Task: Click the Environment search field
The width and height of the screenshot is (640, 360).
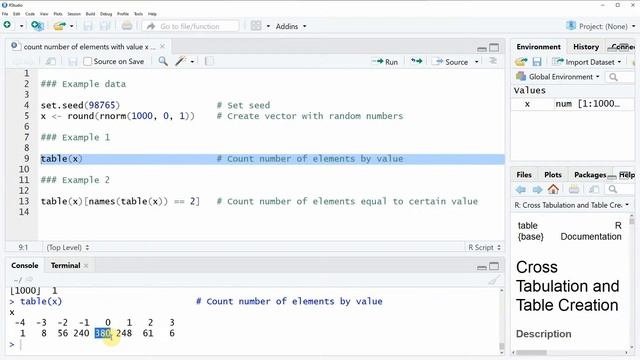Action: point(620,77)
